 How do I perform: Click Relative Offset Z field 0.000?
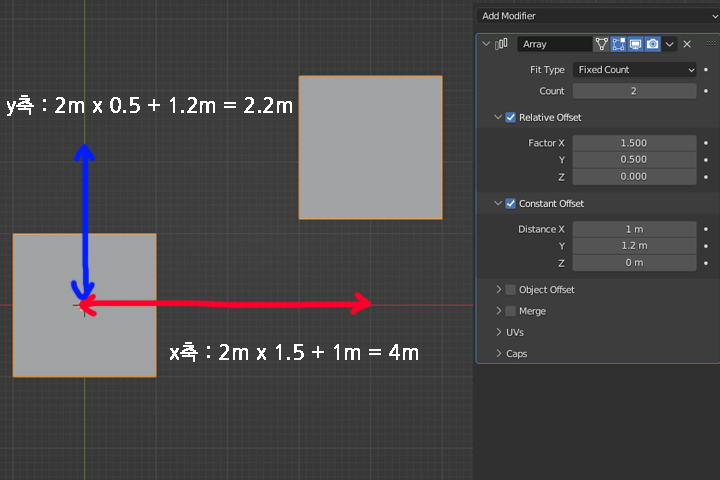(x=635, y=176)
